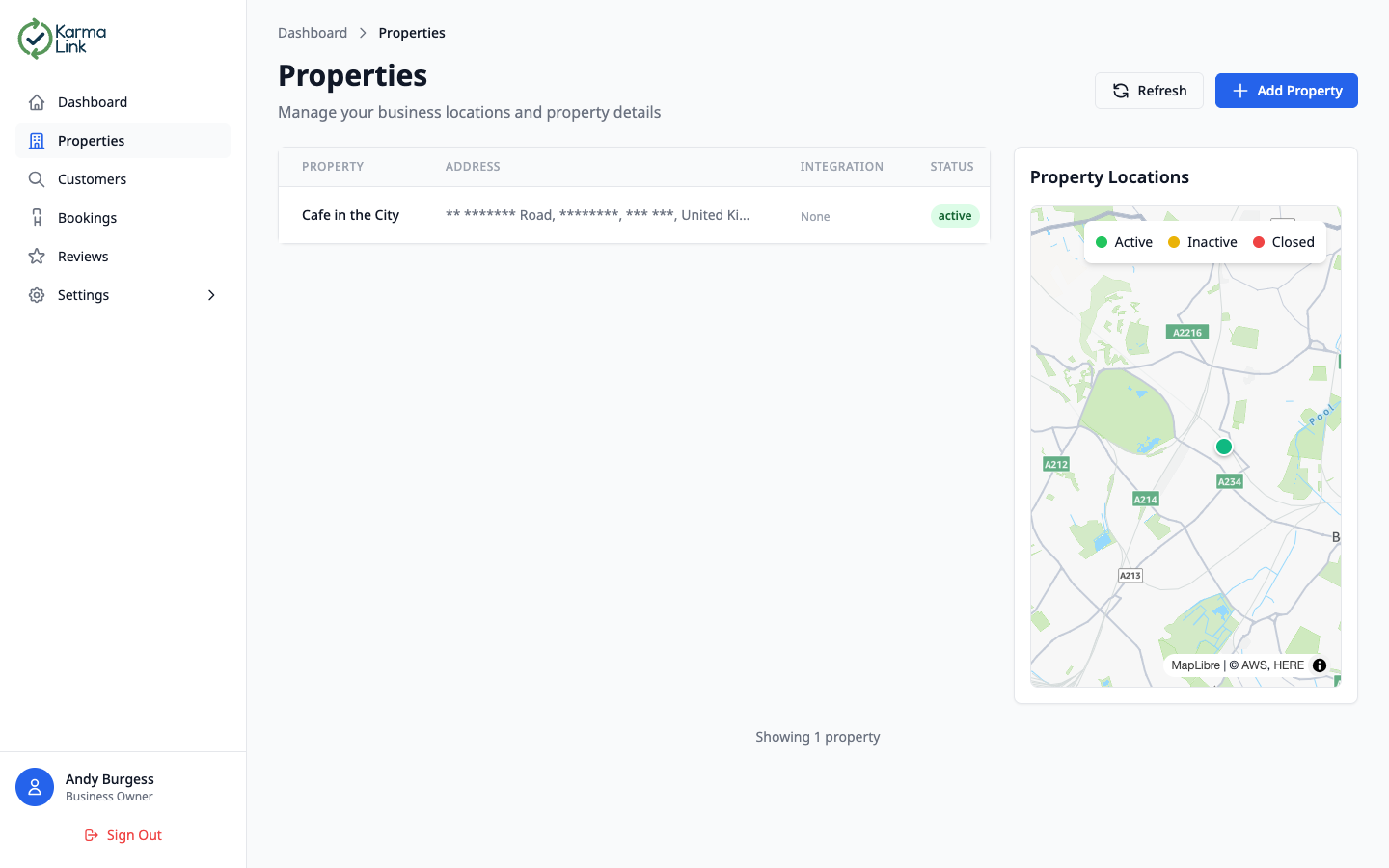
Task: Open Customers via the magnifier sidebar icon
Action: 35,178
